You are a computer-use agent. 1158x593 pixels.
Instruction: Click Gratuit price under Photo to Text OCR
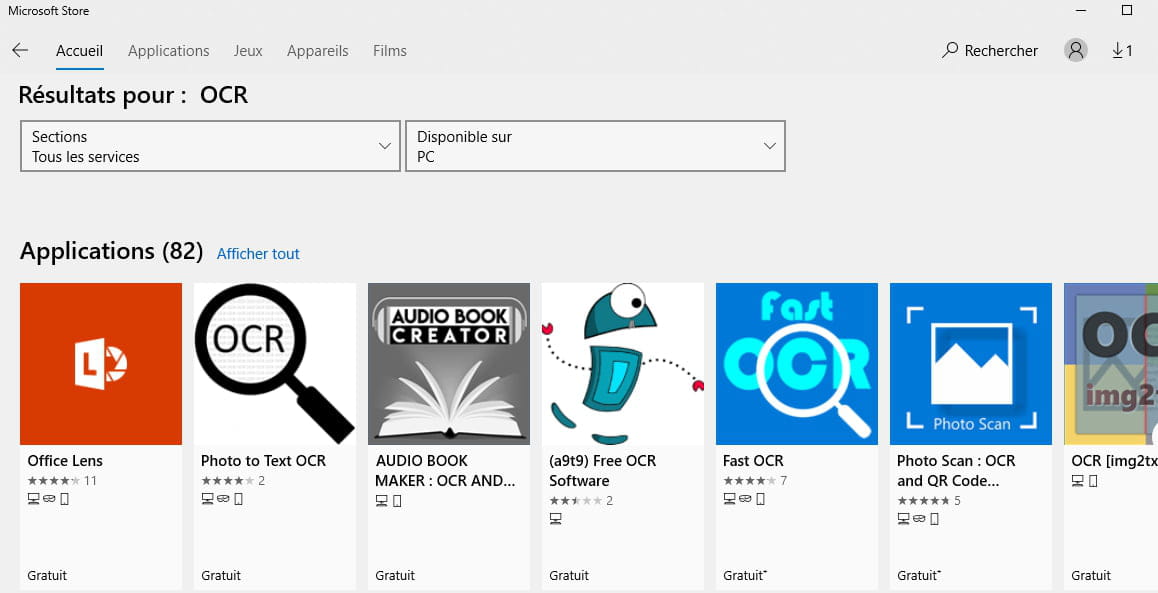221,575
